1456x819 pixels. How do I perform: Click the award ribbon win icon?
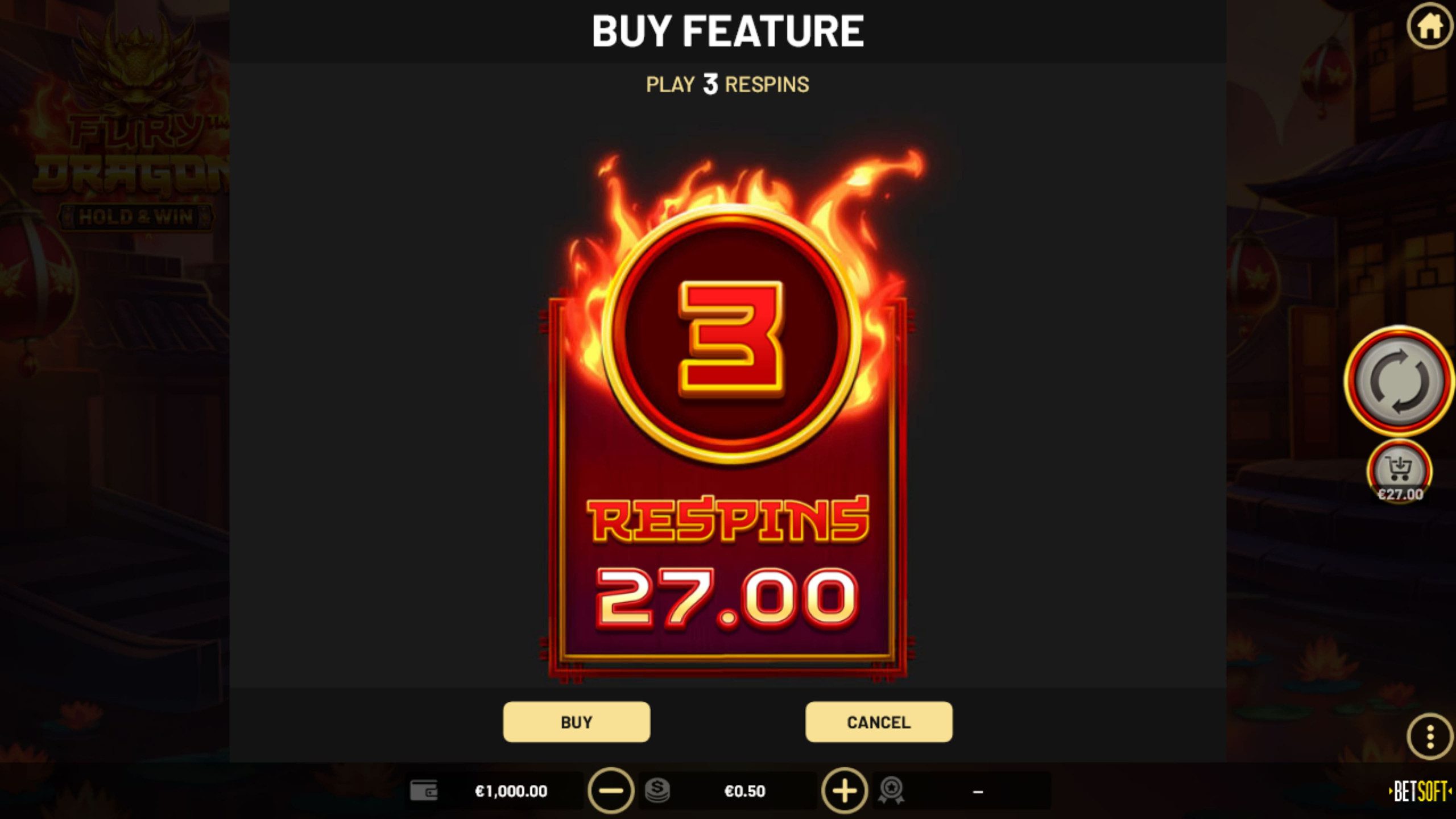[891, 791]
